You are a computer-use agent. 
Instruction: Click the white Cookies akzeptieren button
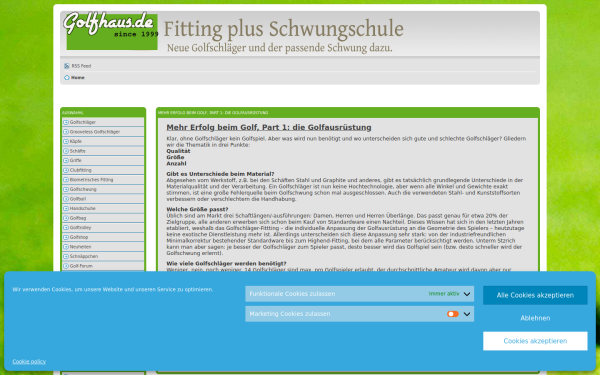click(x=535, y=341)
